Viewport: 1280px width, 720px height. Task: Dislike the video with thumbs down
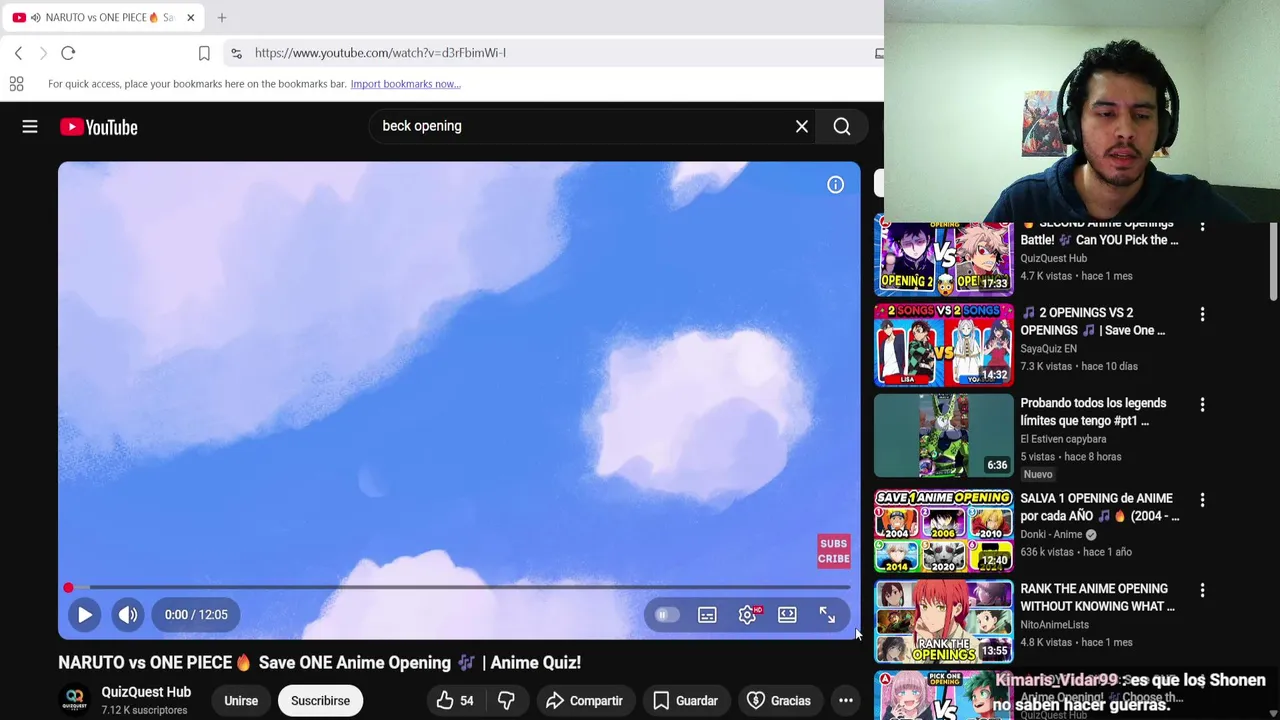506,701
